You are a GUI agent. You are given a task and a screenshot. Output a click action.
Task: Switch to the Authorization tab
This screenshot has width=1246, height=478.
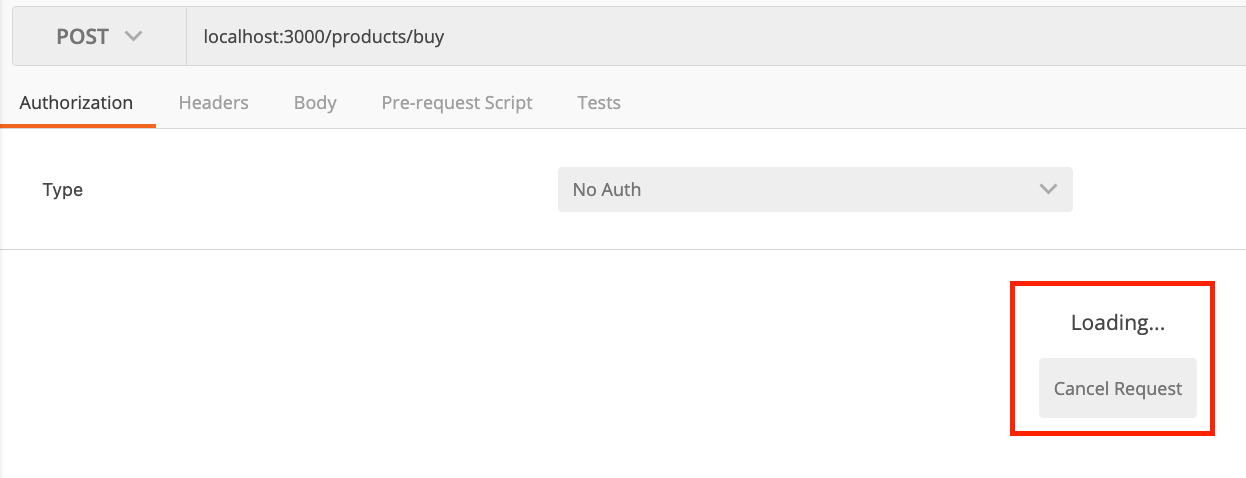76,102
